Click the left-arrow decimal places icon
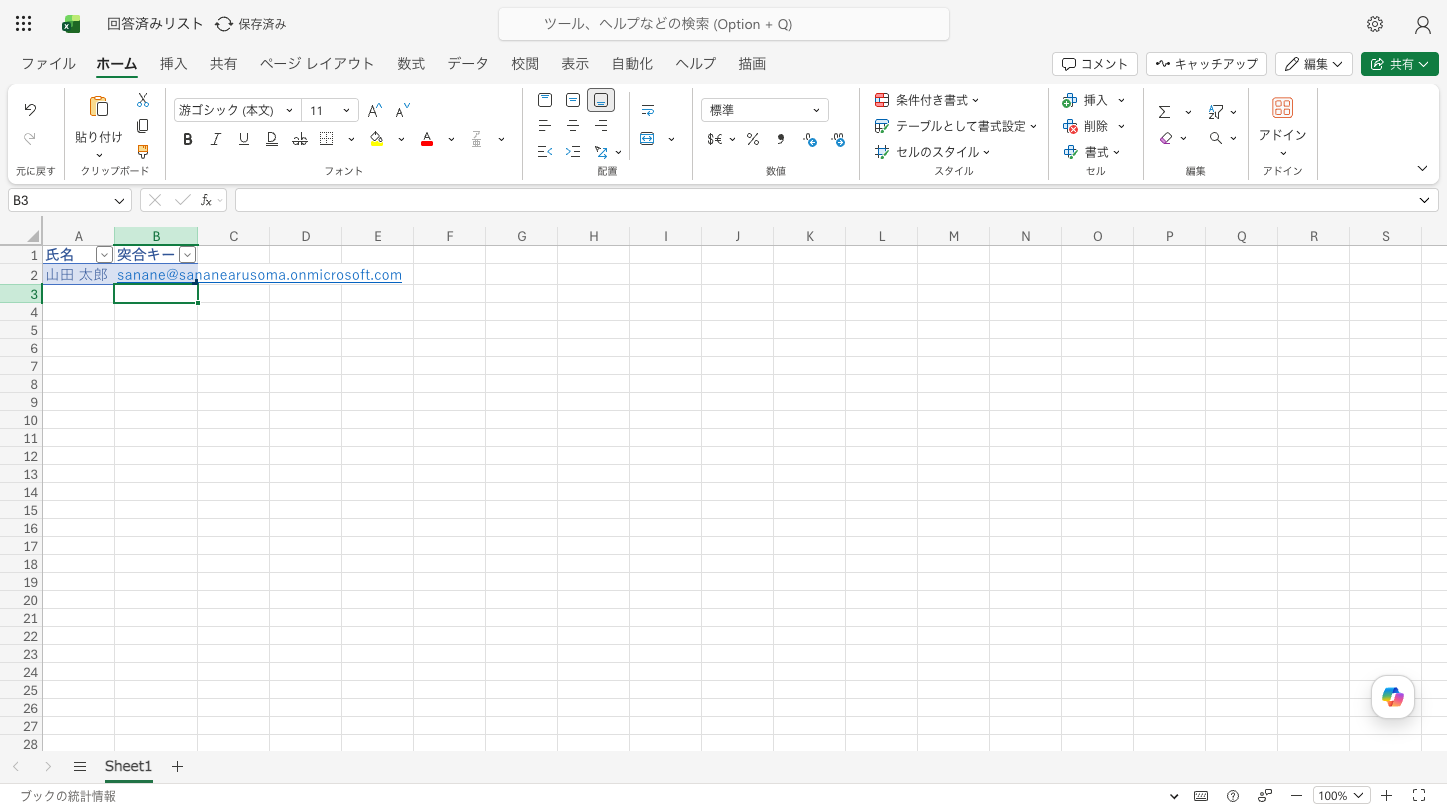Viewport: 1447px width, 806px height. [810, 139]
